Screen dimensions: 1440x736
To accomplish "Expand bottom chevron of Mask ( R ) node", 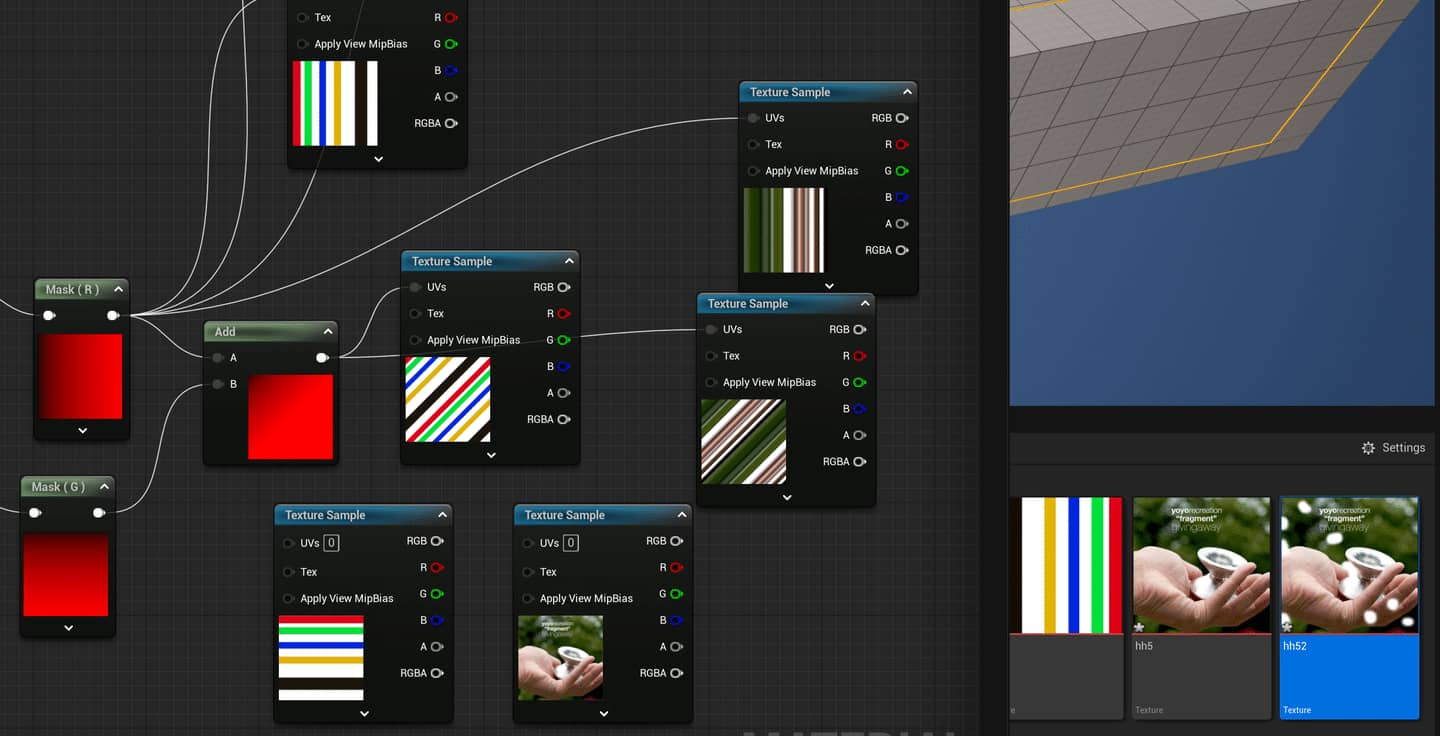I will tap(82, 430).
